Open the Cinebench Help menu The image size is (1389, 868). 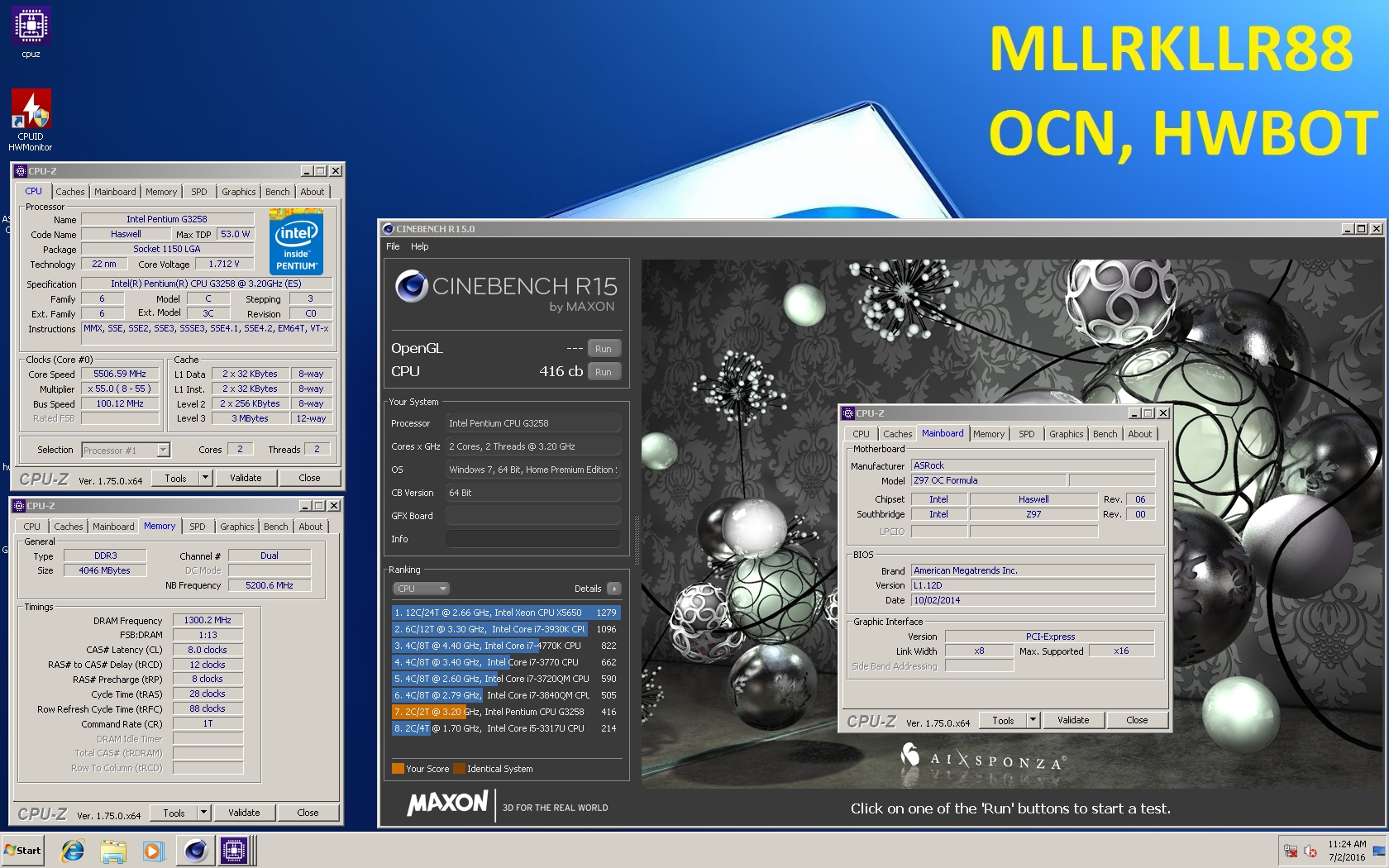(420, 246)
